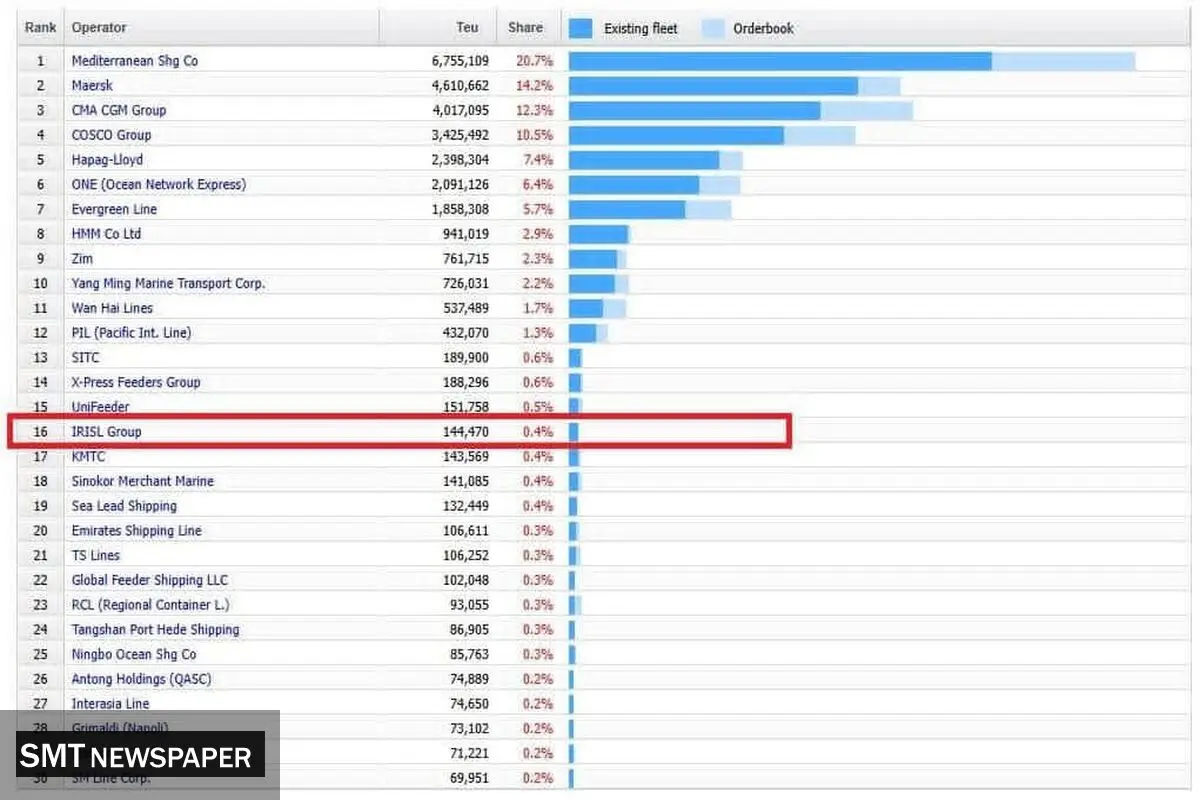This screenshot has width=1200, height=800.
Task: Click the 761,715 Teu value
Action: coord(466,259)
